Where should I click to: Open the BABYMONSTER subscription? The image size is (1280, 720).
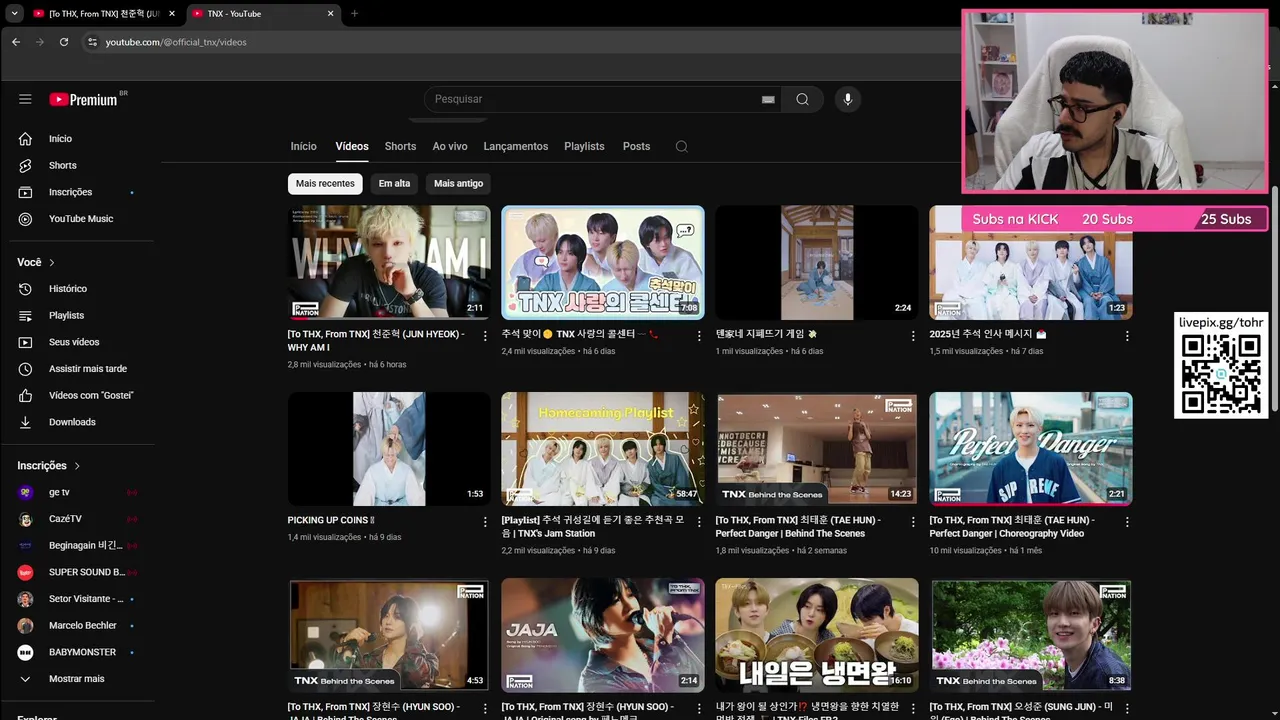click(83, 652)
